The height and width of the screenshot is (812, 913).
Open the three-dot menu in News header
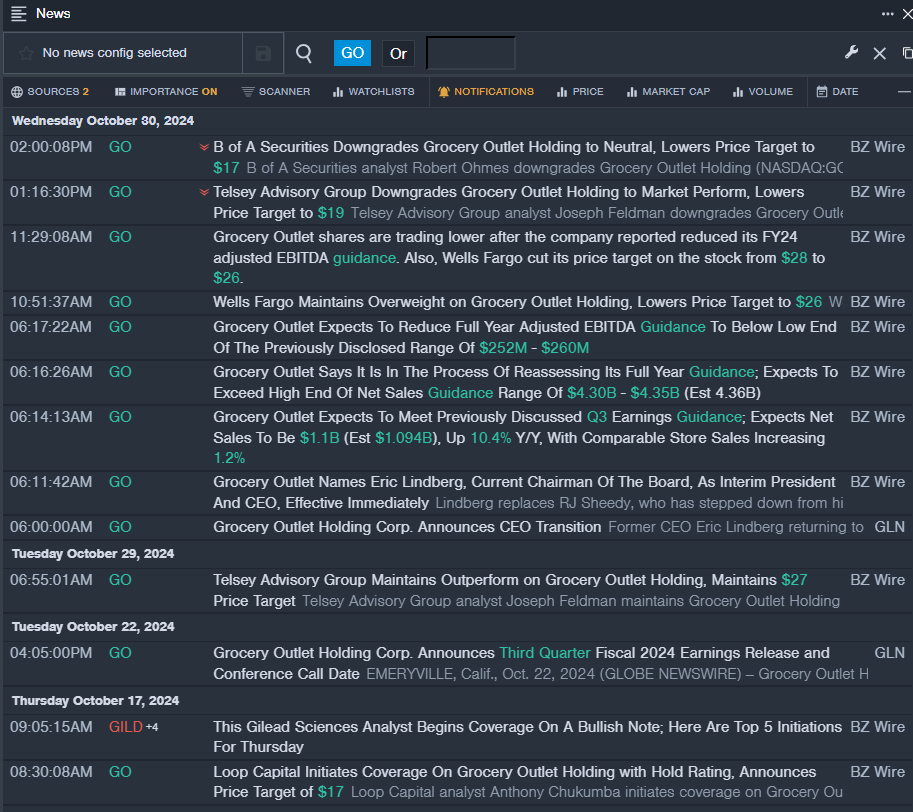click(x=887, y=14)
